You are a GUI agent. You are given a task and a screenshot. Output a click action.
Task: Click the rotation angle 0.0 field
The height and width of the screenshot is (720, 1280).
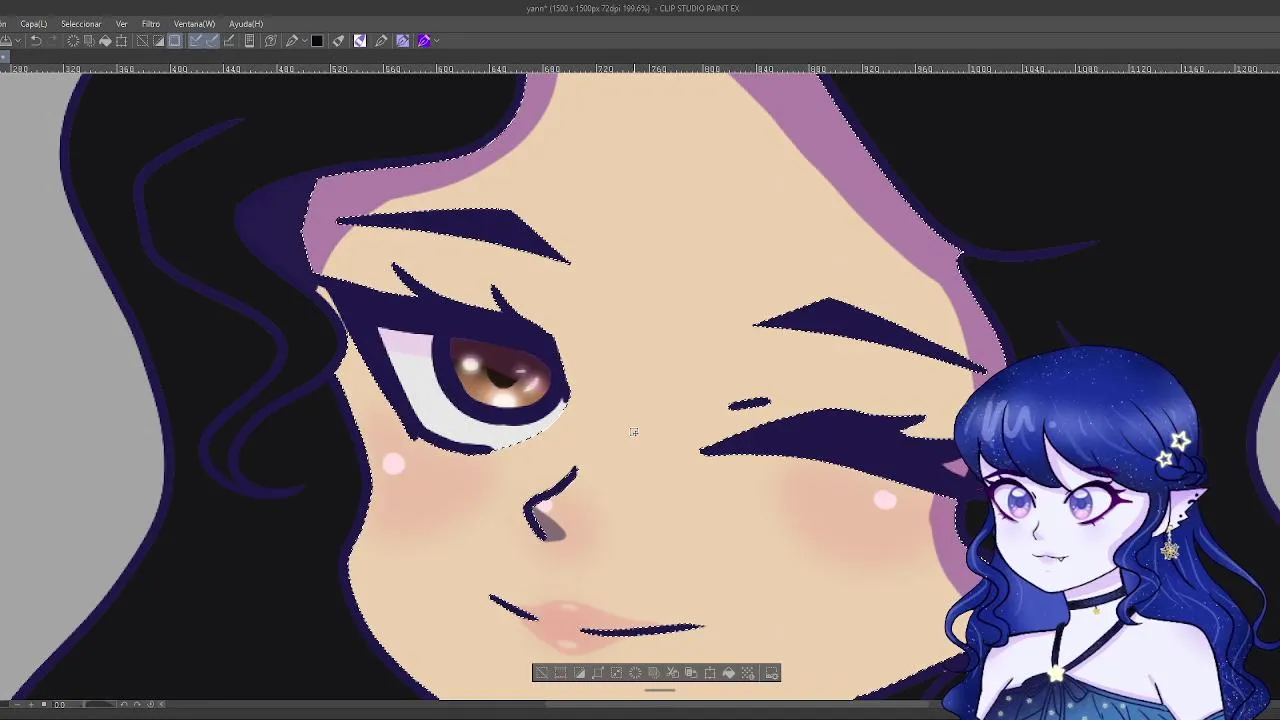pos(60,704)
